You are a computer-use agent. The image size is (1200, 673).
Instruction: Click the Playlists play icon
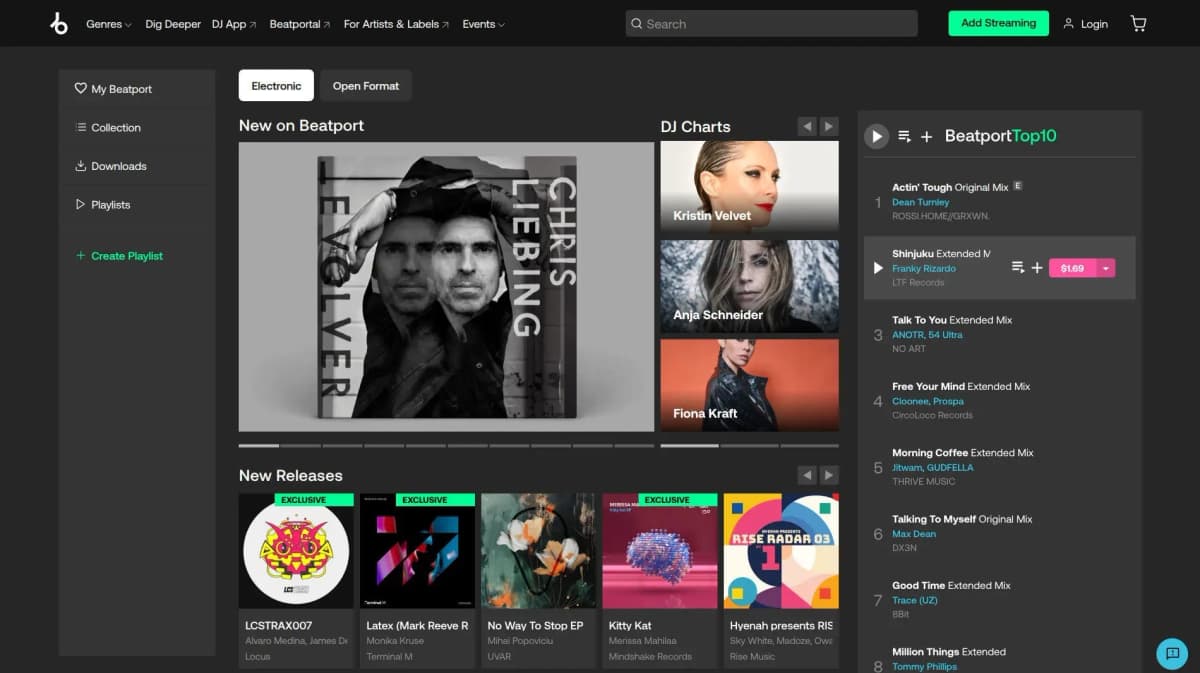point(81,204)
